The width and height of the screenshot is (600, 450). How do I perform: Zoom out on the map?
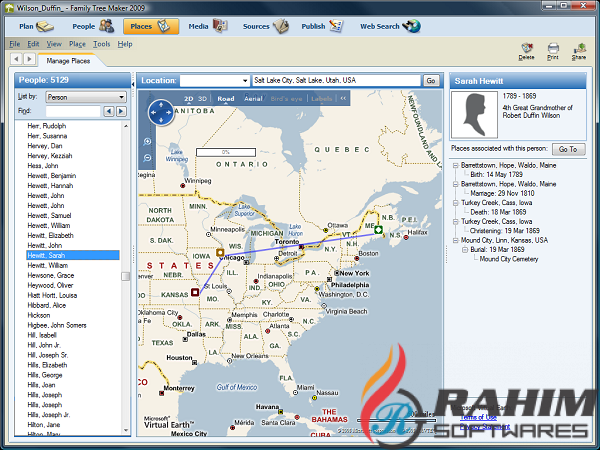click(147, 158)
